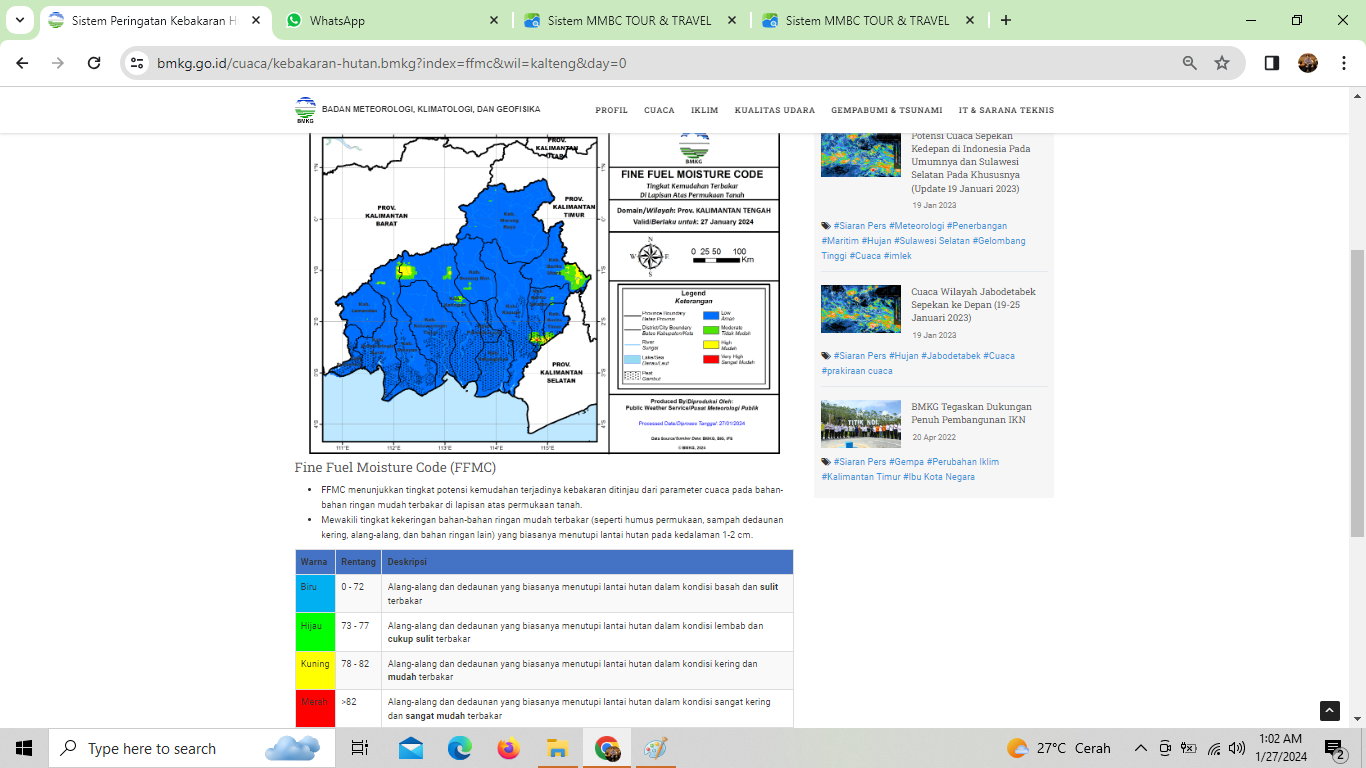
Task: Close the Sistem Peringatan Kebakaran tab
Action: tap(257, 20)
